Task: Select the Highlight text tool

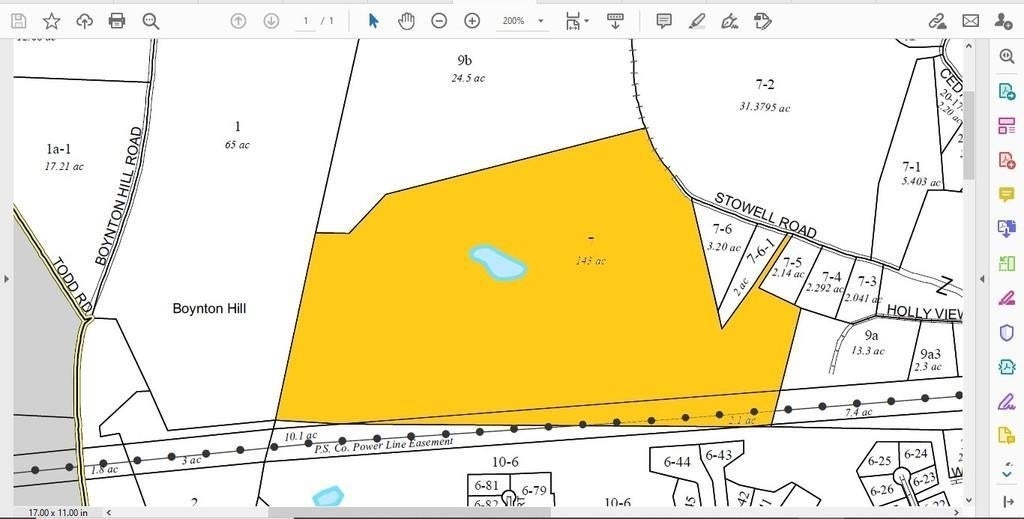Action: pos(697,21)
